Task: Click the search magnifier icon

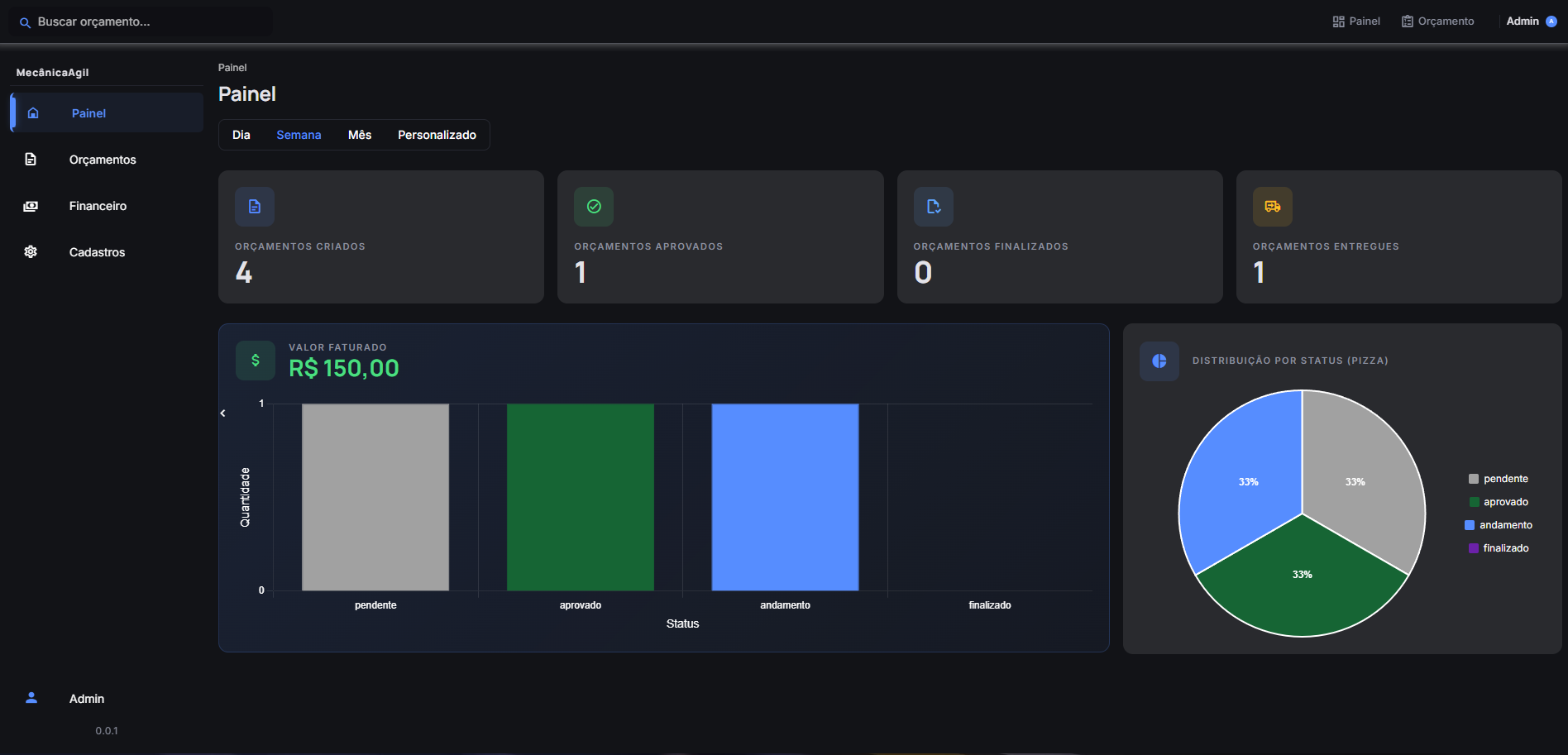Action: 25,22
